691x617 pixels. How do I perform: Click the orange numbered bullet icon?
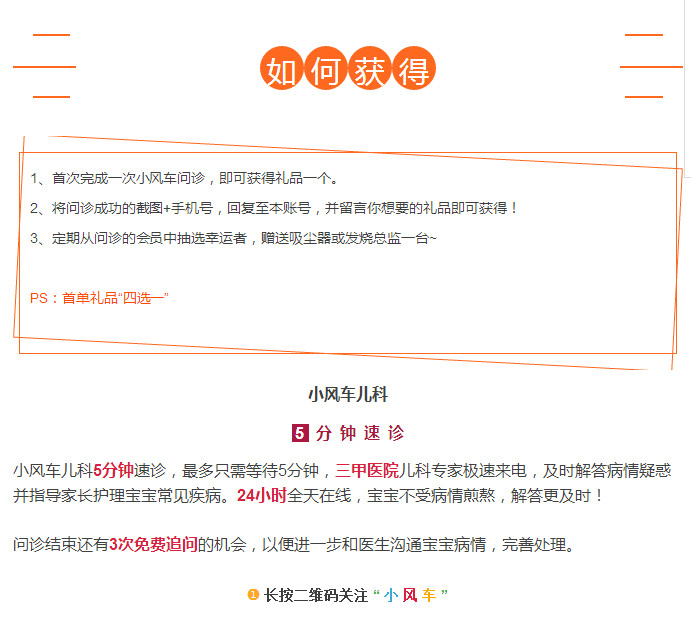point(253,595)
